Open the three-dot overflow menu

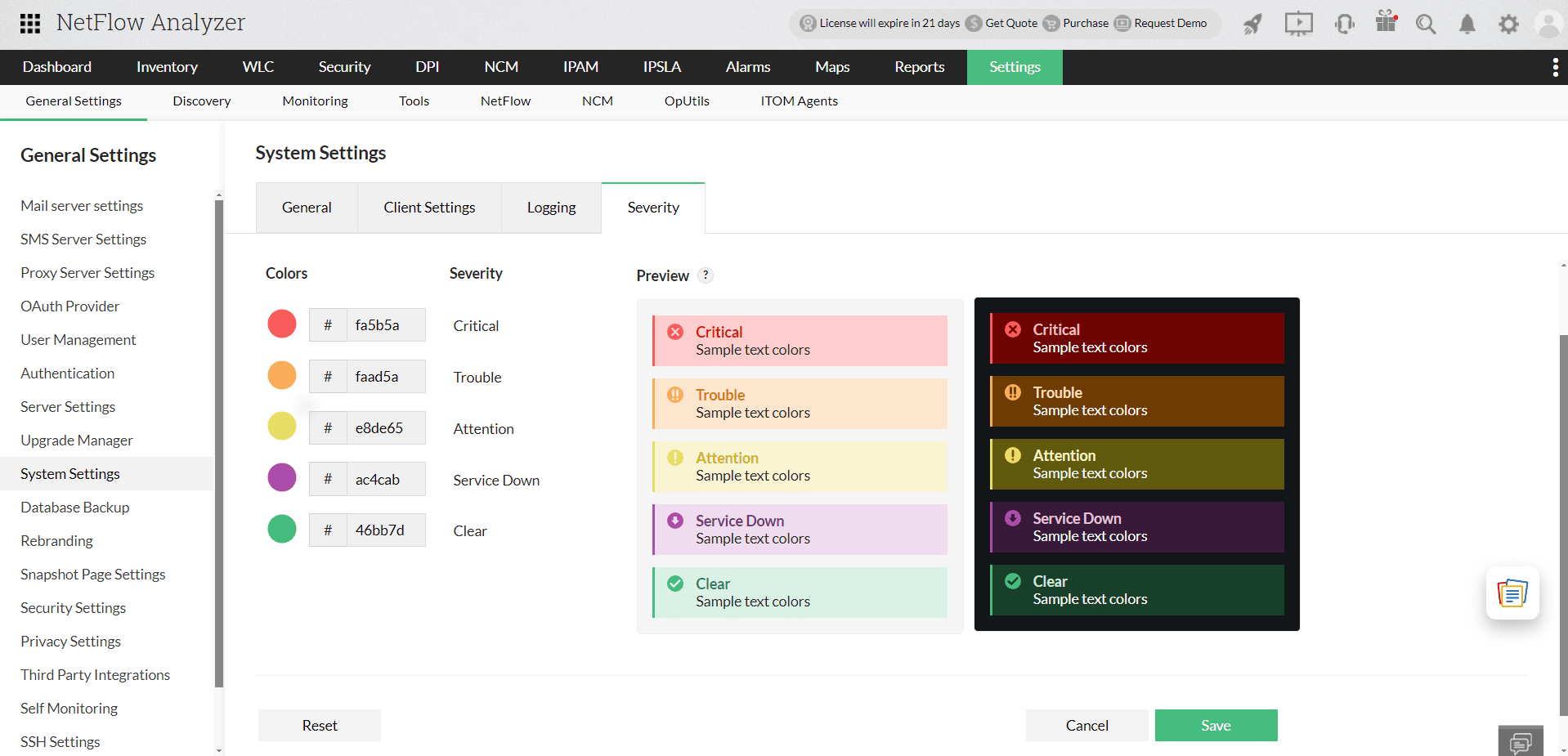coord(1556,67)
